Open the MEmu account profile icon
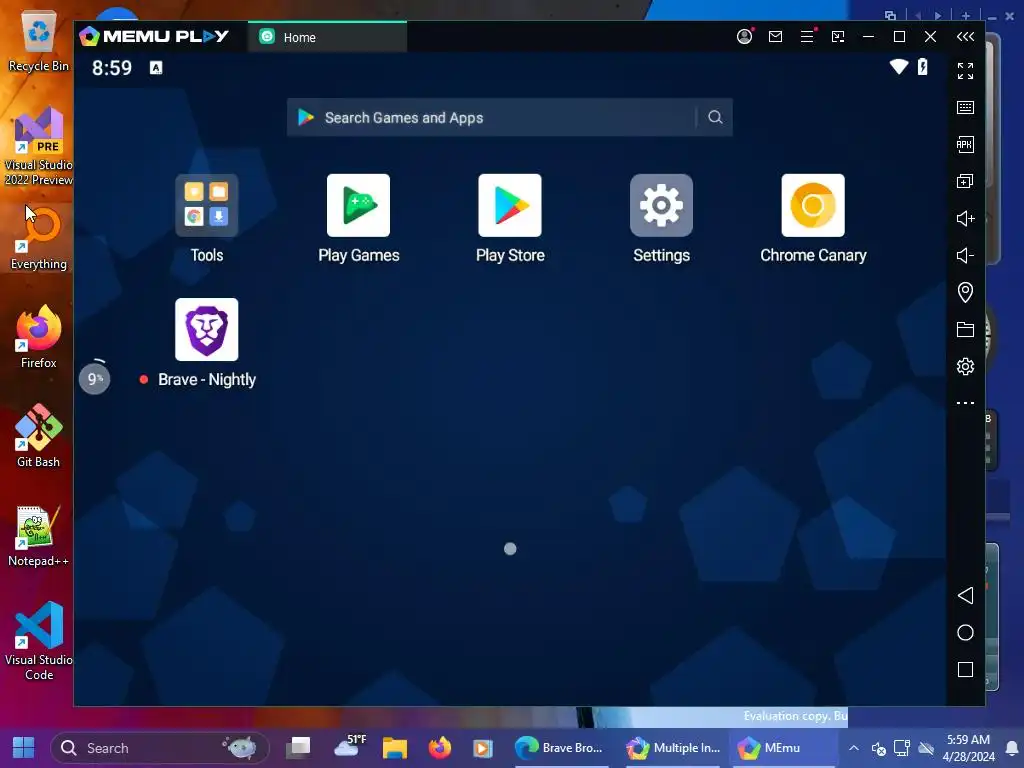The width and height of the screenshot is (1024, 768). point(744,37)
